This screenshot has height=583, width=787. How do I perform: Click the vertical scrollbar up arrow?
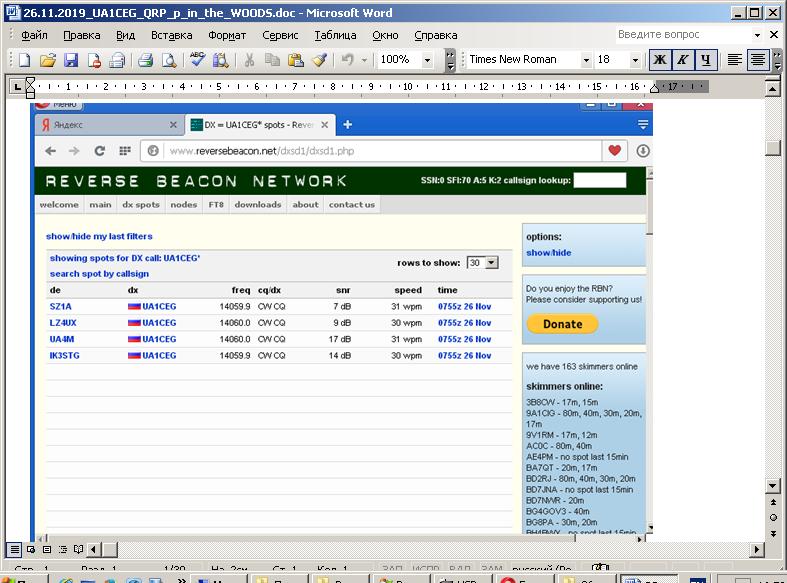tap(772, 89)
